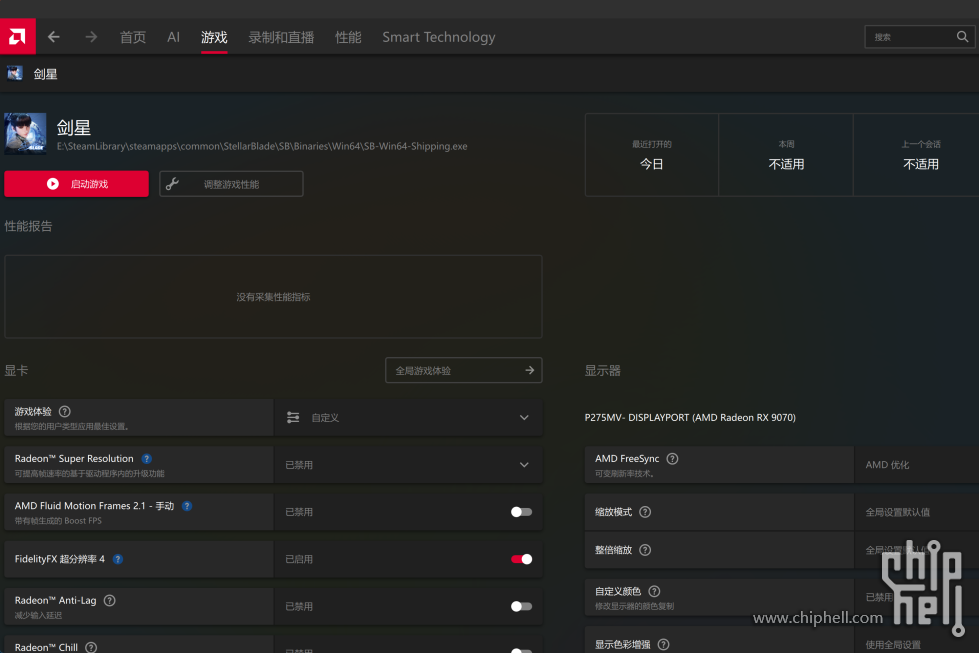This screenshot has width=979, height=653.
Task: Go forward with the right arrow
Action: tap(91, 37)
